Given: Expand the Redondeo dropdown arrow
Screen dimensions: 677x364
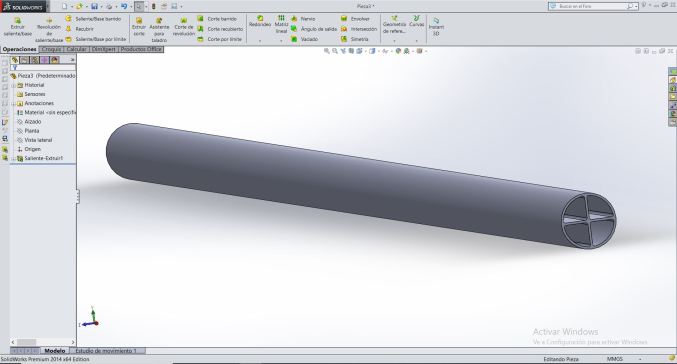Looking at the screenshot, I should pyautogui.click(x=260, y=41).
